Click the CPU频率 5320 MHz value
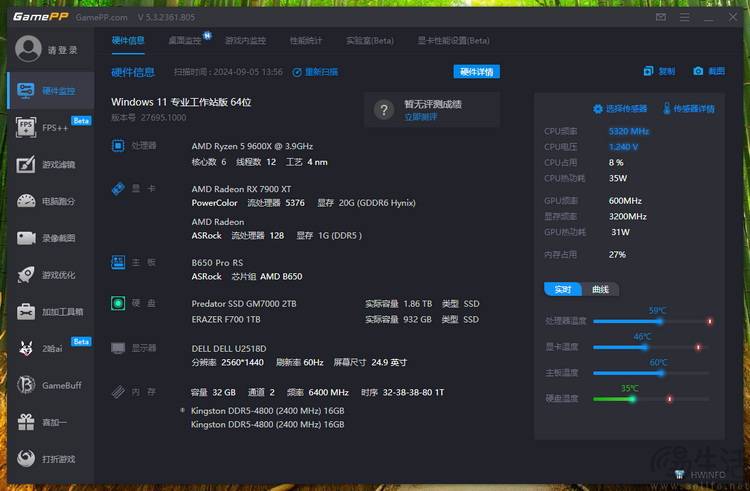 (x=629, y=131)
